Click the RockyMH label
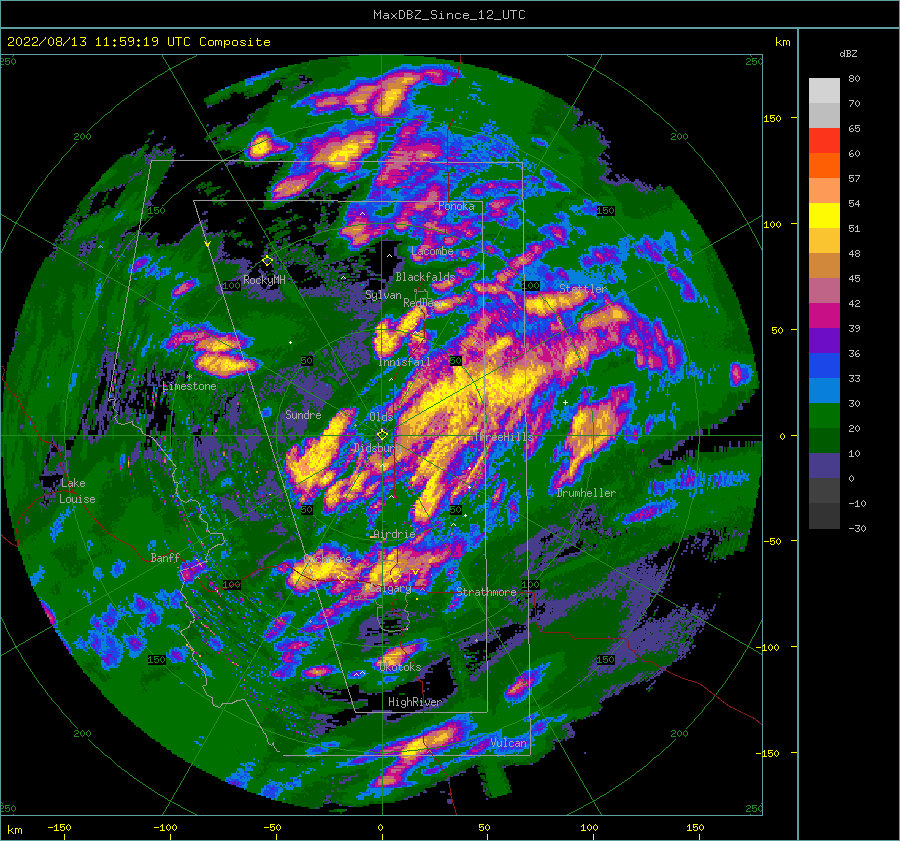The height and width of the screenshot is (841, 900). (x=264, y=280)
